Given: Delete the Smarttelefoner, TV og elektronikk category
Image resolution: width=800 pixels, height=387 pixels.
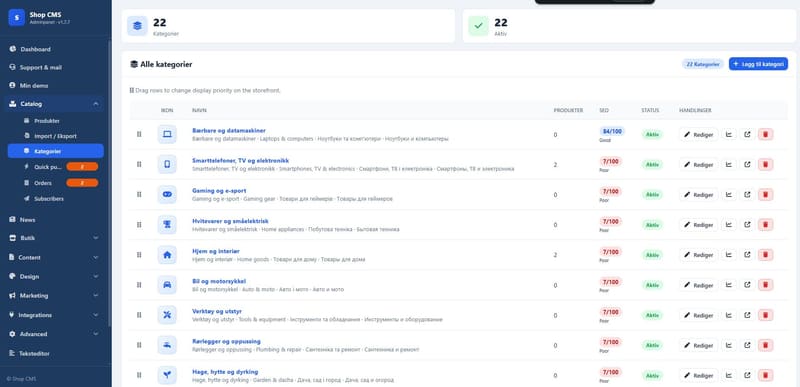Looking at the screenshot, I should [765, 165].
